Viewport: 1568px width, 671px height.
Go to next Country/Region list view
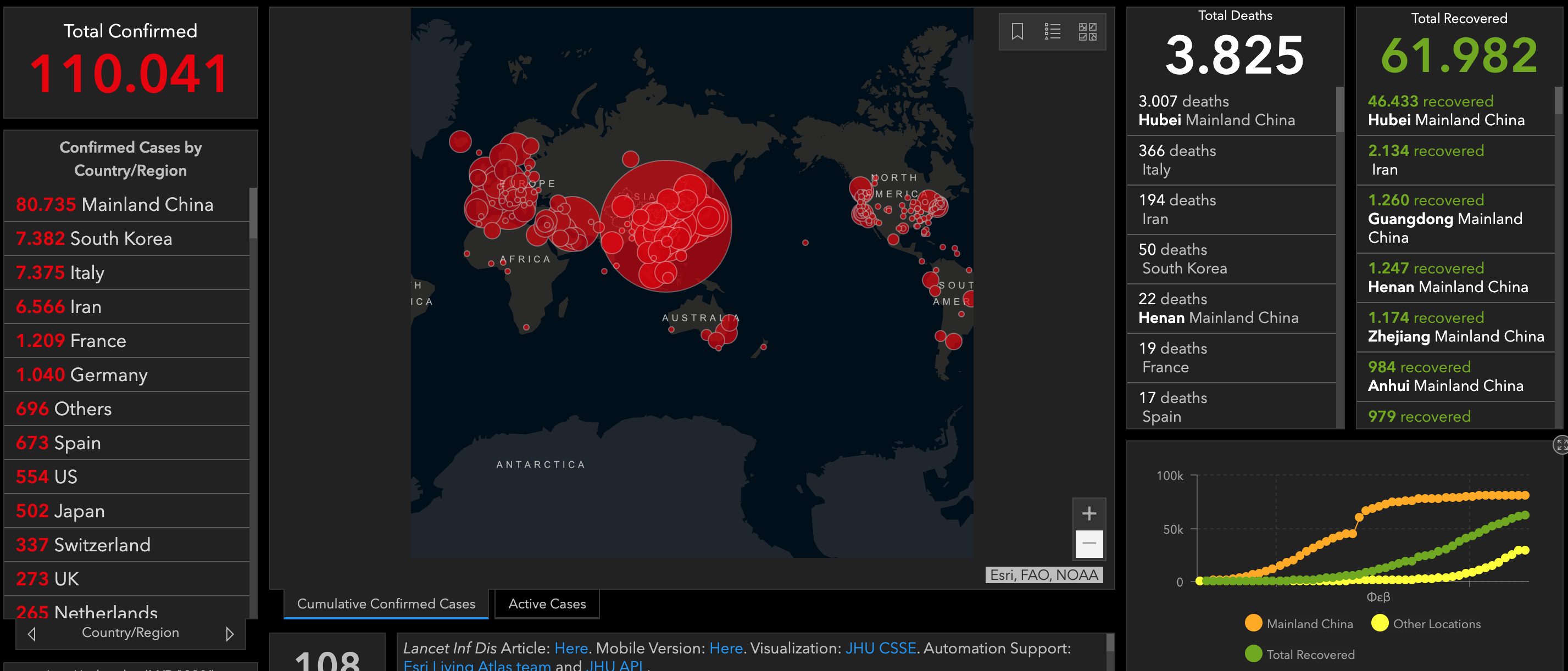[230, 634]
